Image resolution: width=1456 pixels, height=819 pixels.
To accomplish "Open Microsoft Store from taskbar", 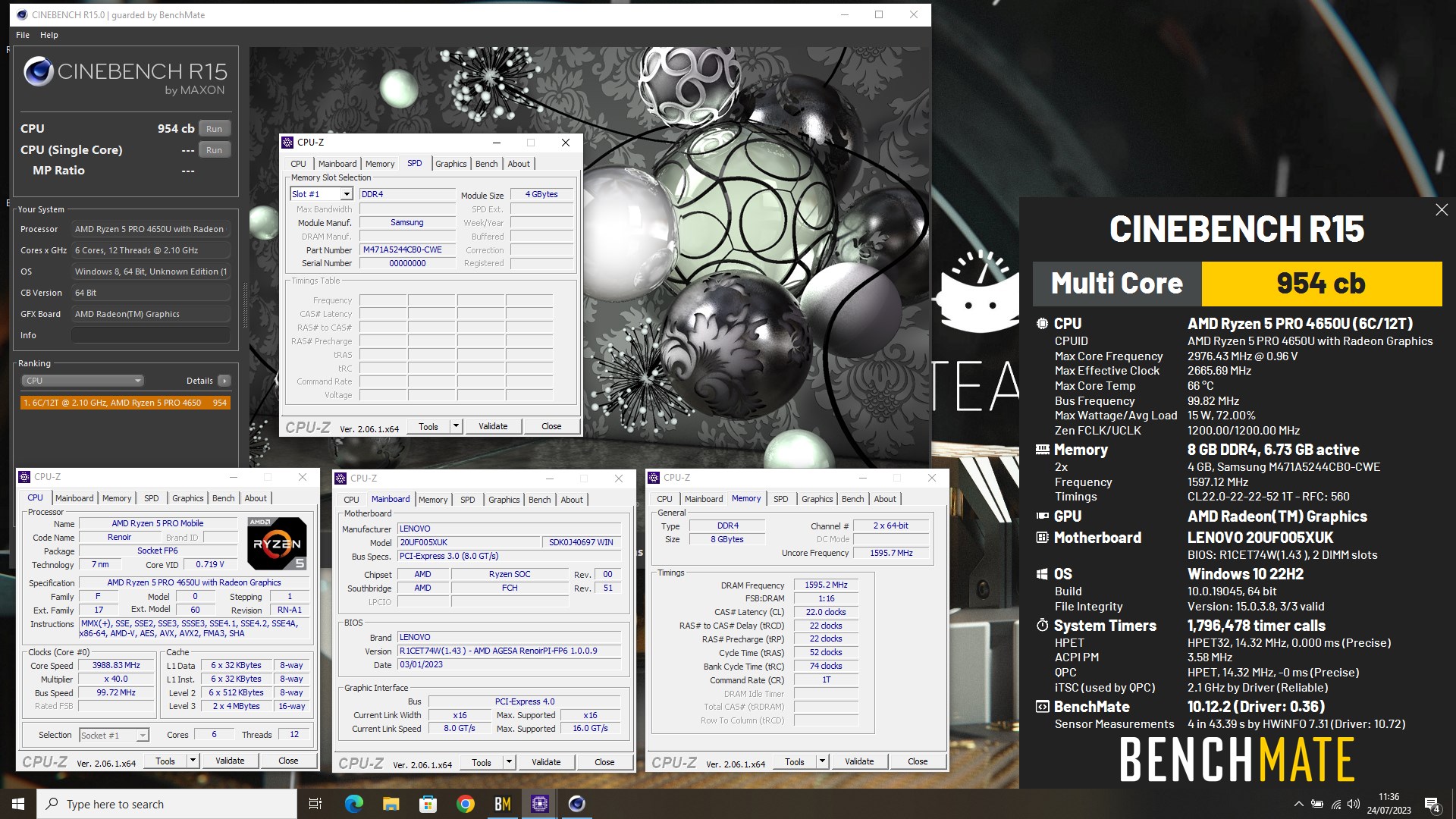I will coord(428,804).
